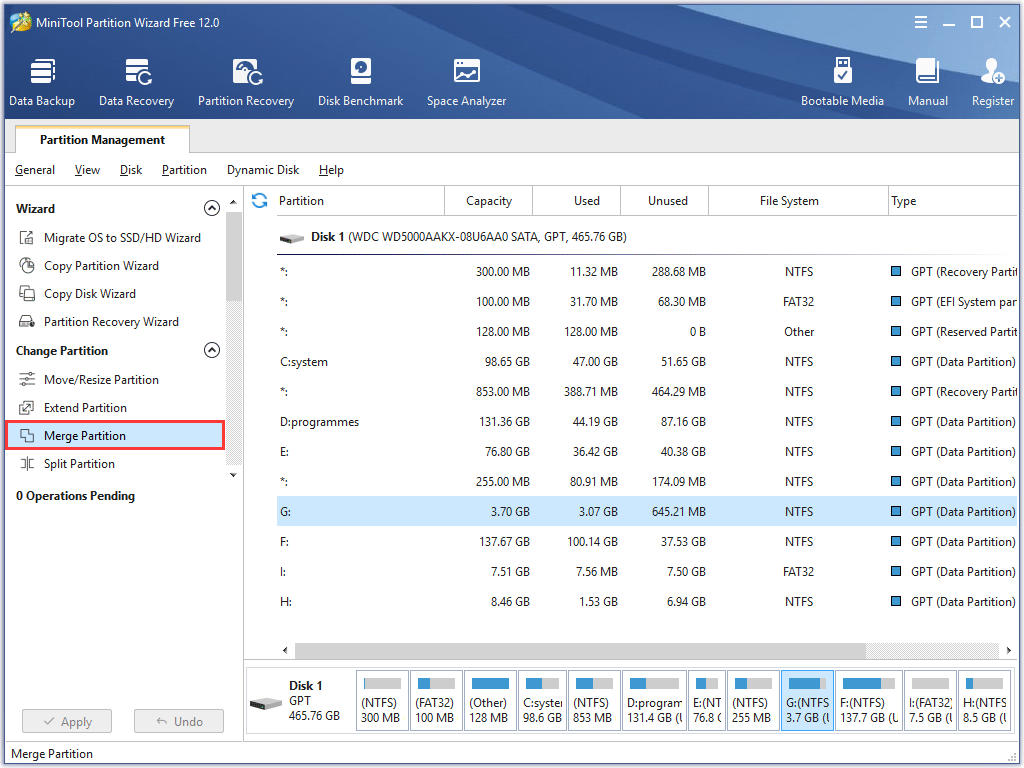Screen dimensions: 1024x768
Task: Click G:(NTFS) block in disk map
Action: 807,701
